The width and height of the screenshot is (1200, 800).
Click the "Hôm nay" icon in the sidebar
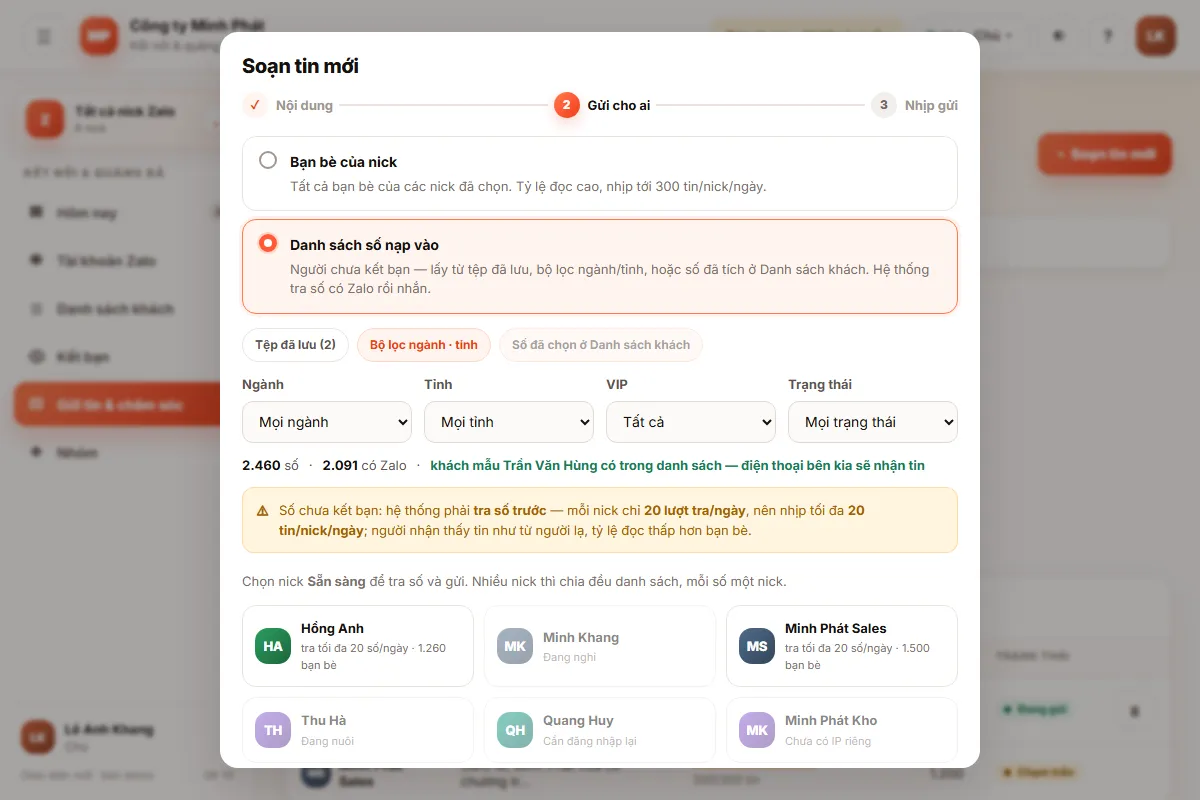coord(37,212)
